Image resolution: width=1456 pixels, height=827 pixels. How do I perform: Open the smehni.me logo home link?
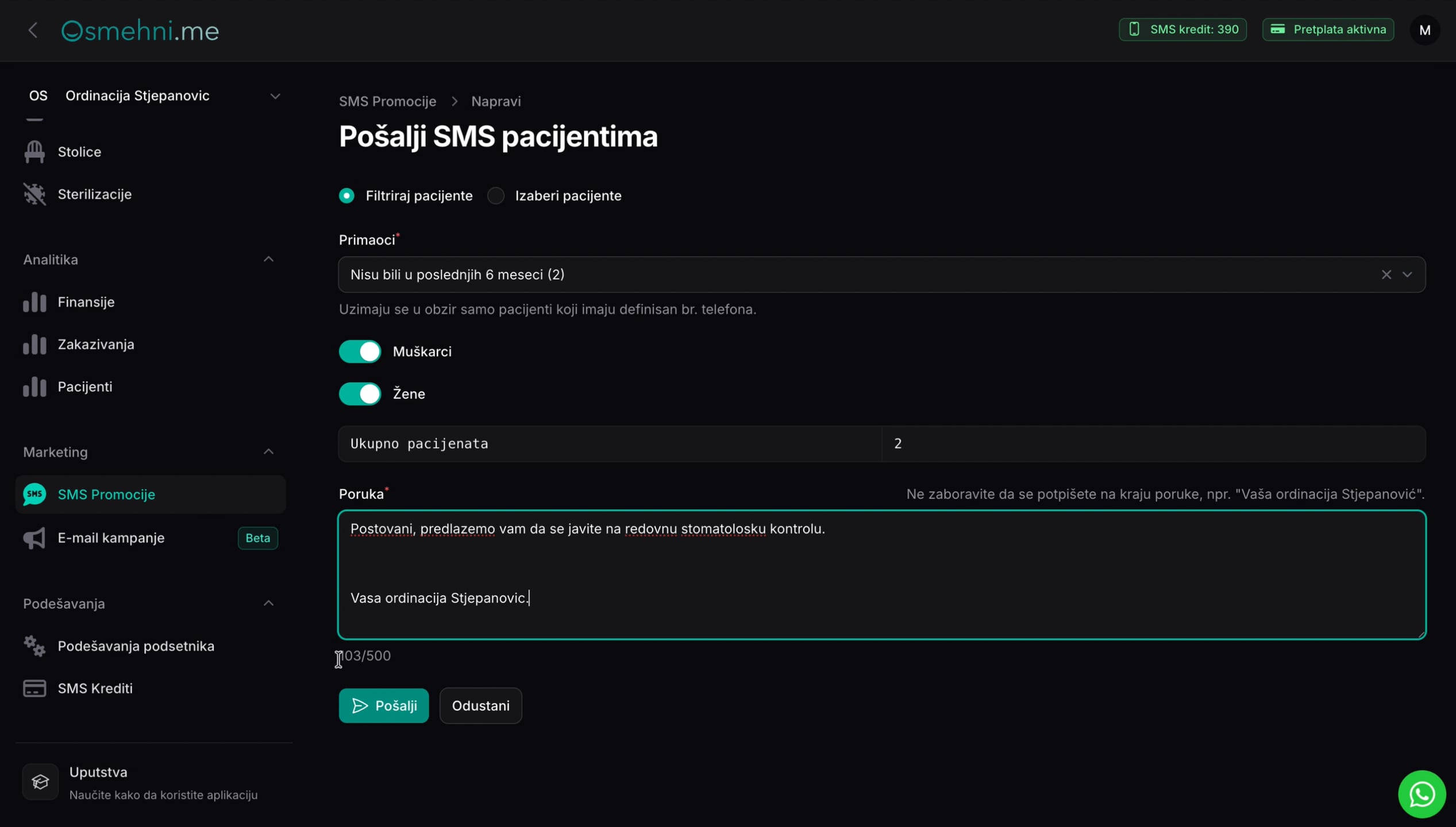tap(140, 30)
